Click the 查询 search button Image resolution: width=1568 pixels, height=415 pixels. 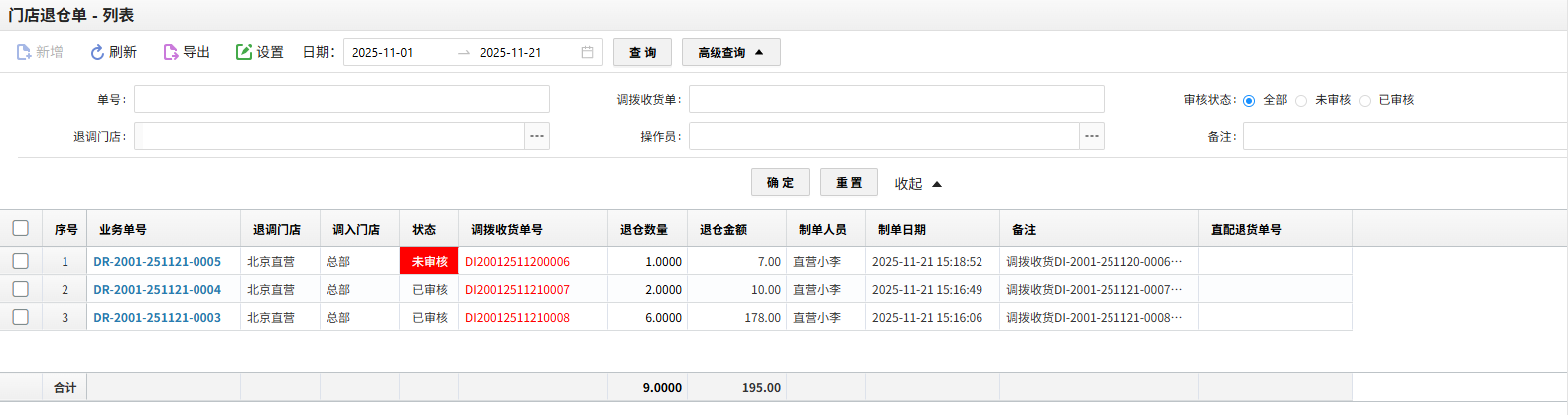click(x=642, y=52)
